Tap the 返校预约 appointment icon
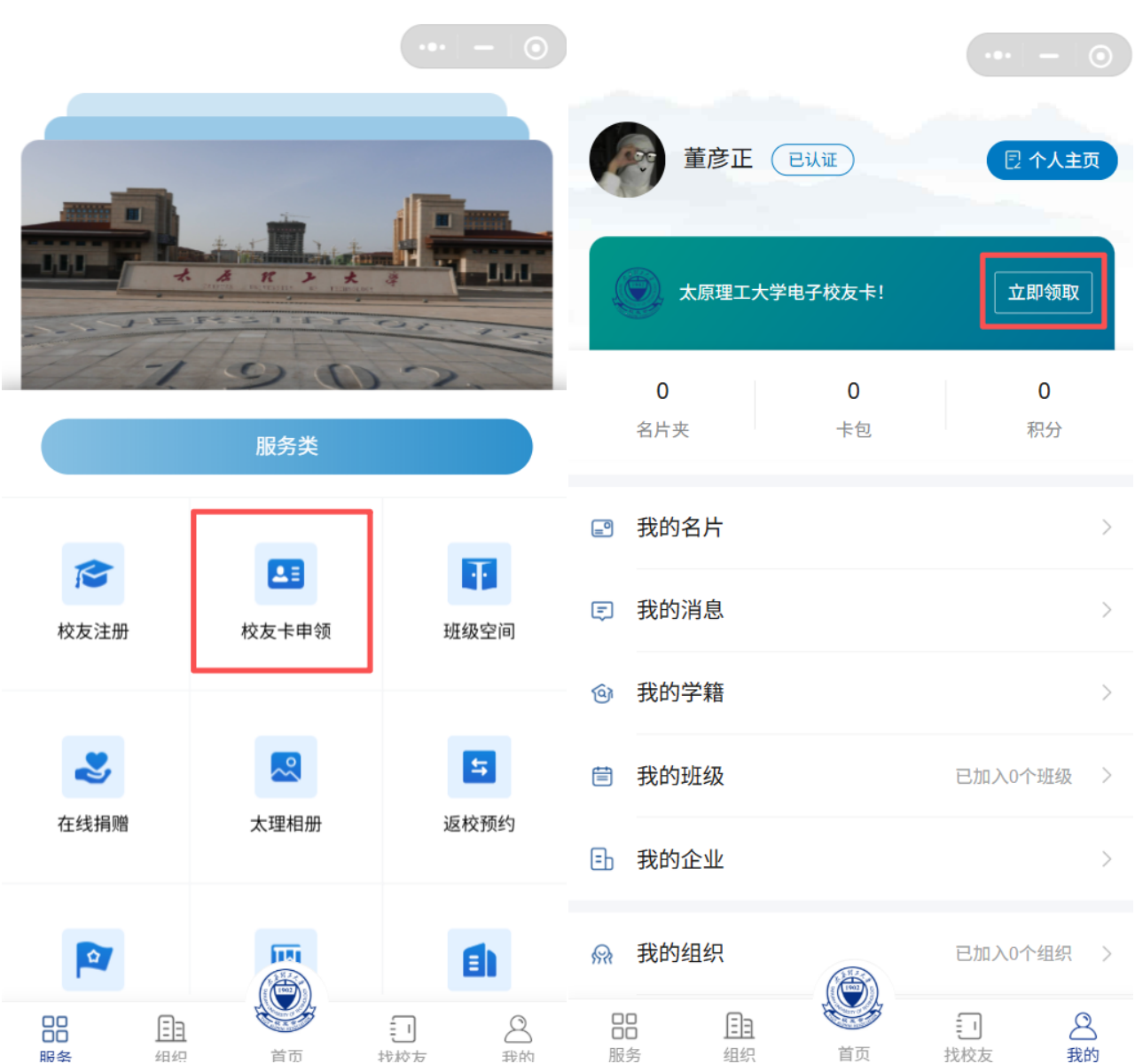The height and width of the screenshot is (1064, 1135). coord(479,768)
